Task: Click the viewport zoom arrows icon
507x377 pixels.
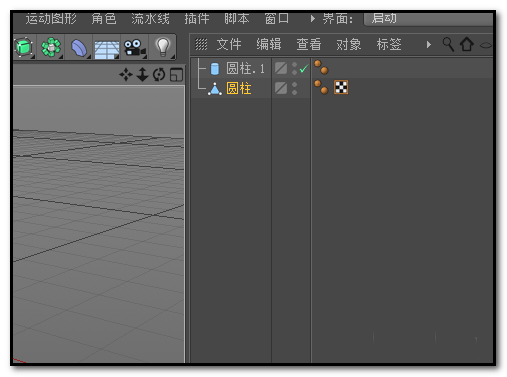Action: 142,75
